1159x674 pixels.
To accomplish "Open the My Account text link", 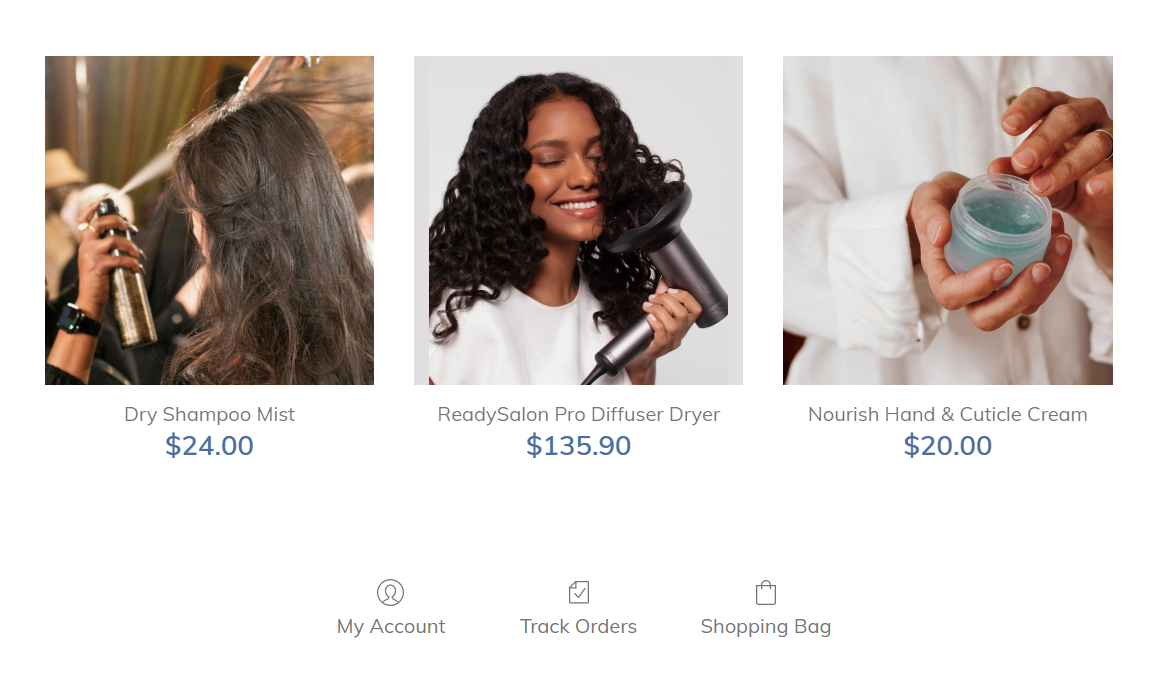I will click(391, 627).
